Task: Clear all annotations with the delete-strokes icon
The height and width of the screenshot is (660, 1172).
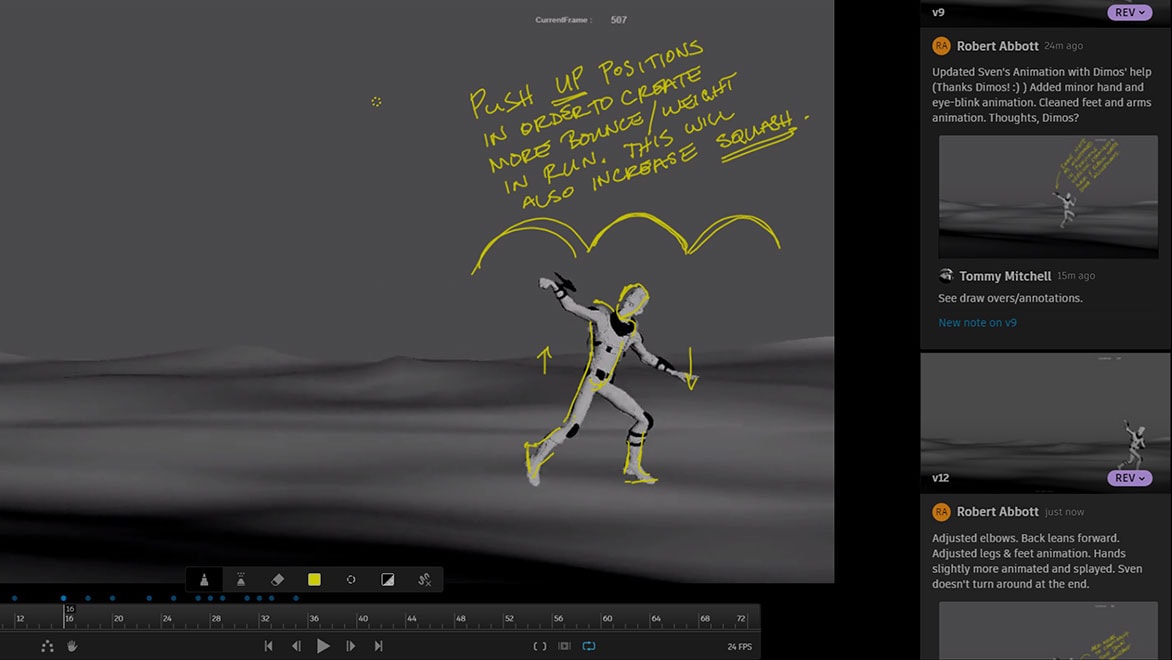Action: point(423,579)
